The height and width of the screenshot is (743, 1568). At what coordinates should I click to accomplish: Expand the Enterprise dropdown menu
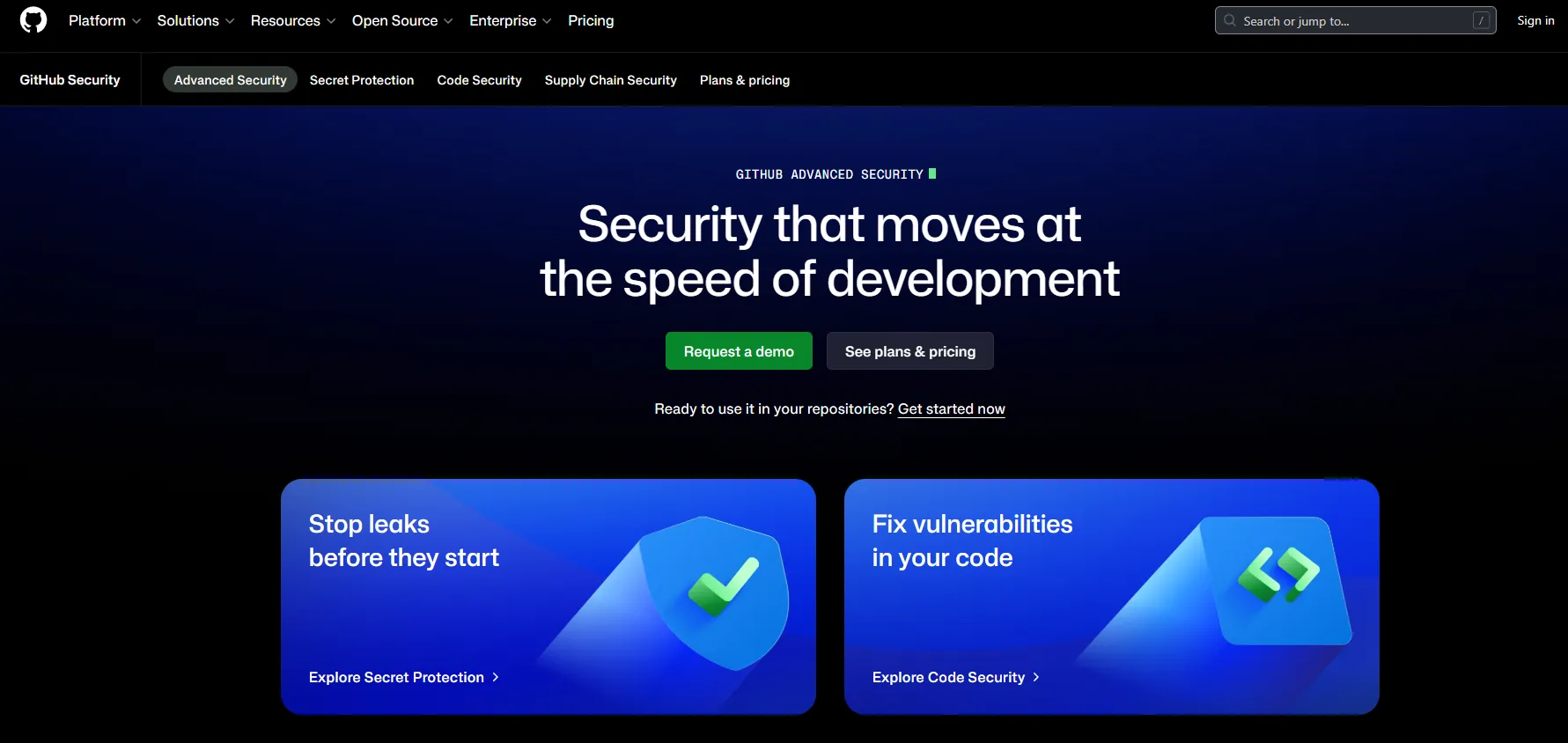click(x=511, y=20)
